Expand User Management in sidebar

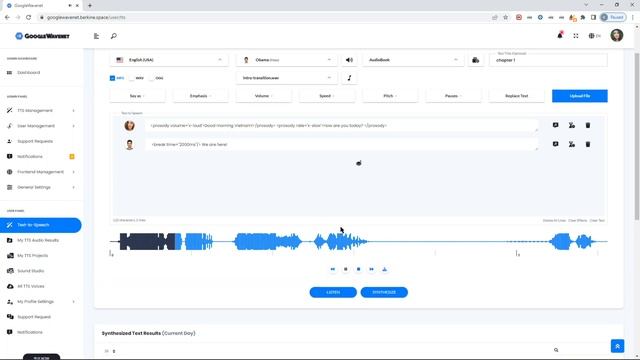tap(41, 126)
